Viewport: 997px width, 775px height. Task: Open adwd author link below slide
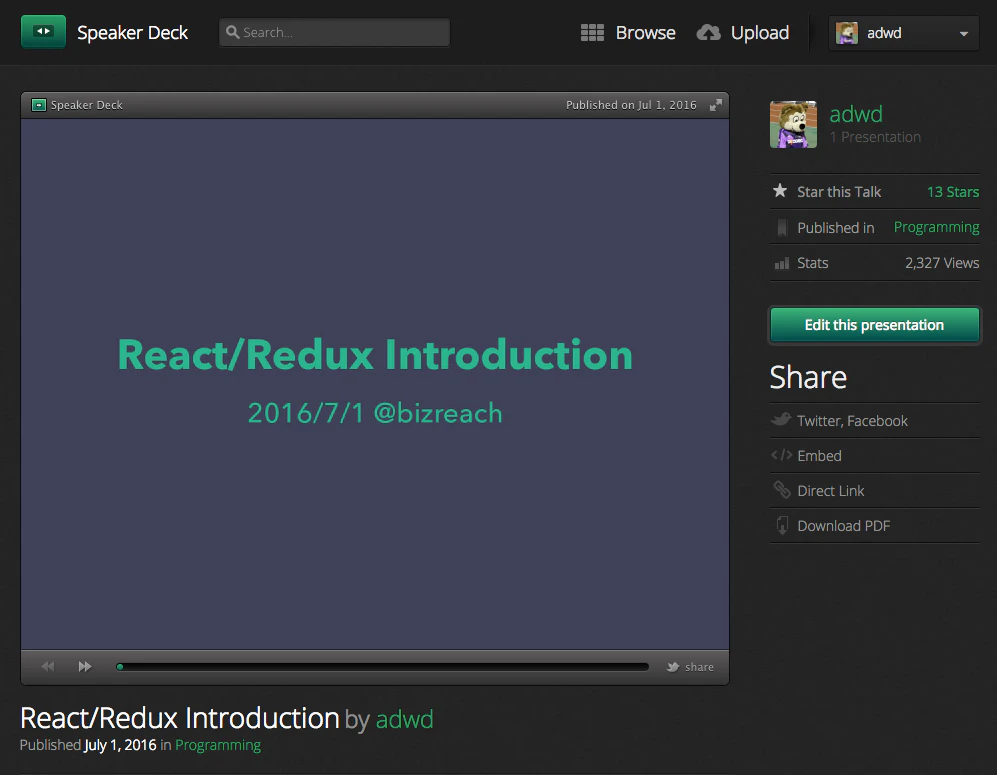coord(404,719)
